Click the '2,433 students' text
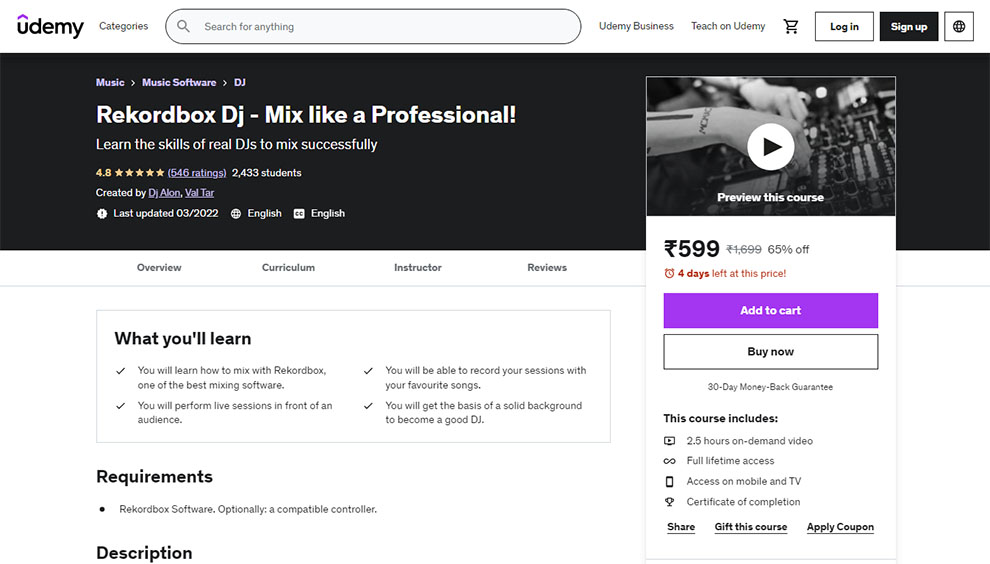Viewport: 990px width, 564px height. (x=266, y=172)
